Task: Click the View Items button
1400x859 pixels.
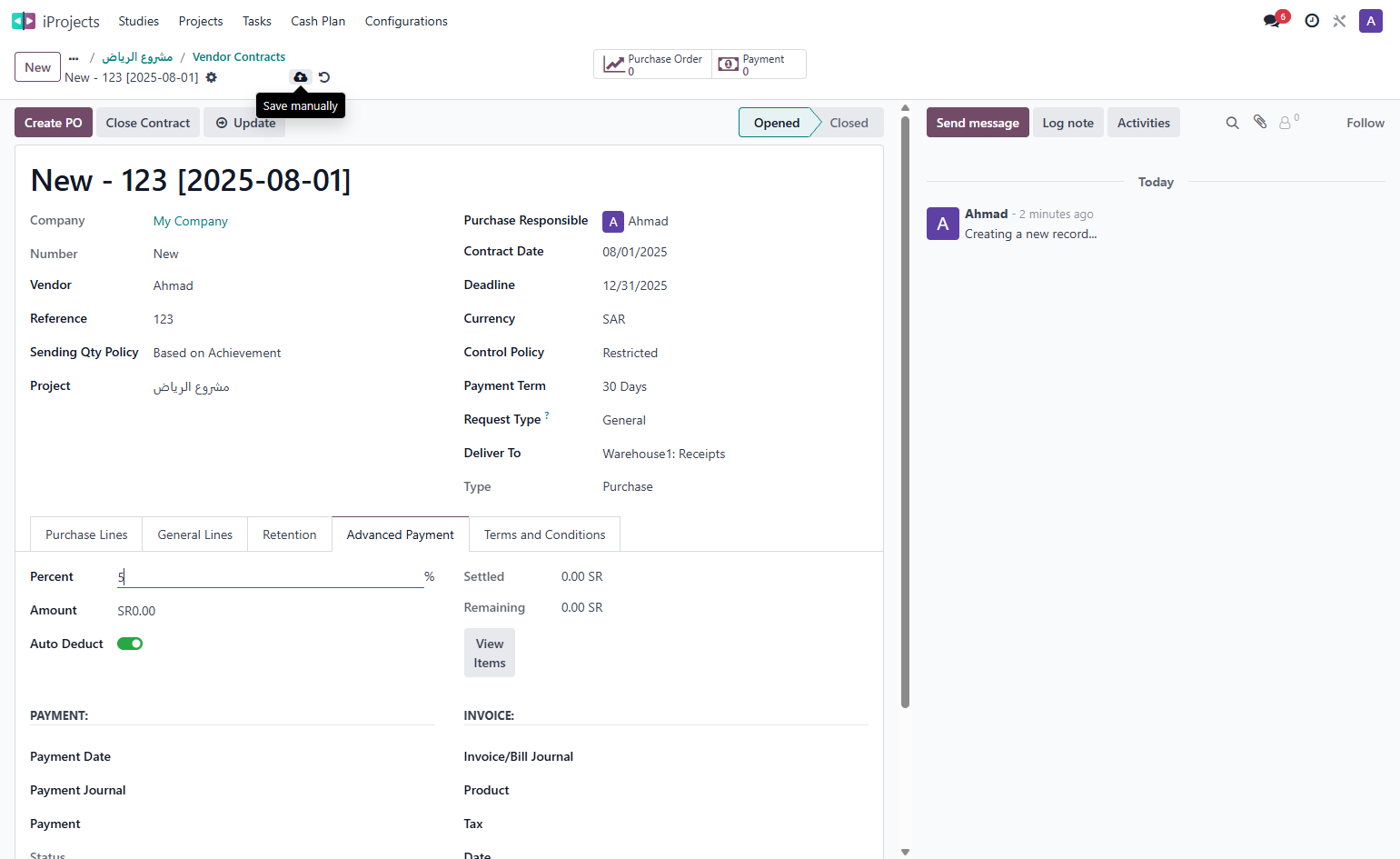Action: [490, 653]
